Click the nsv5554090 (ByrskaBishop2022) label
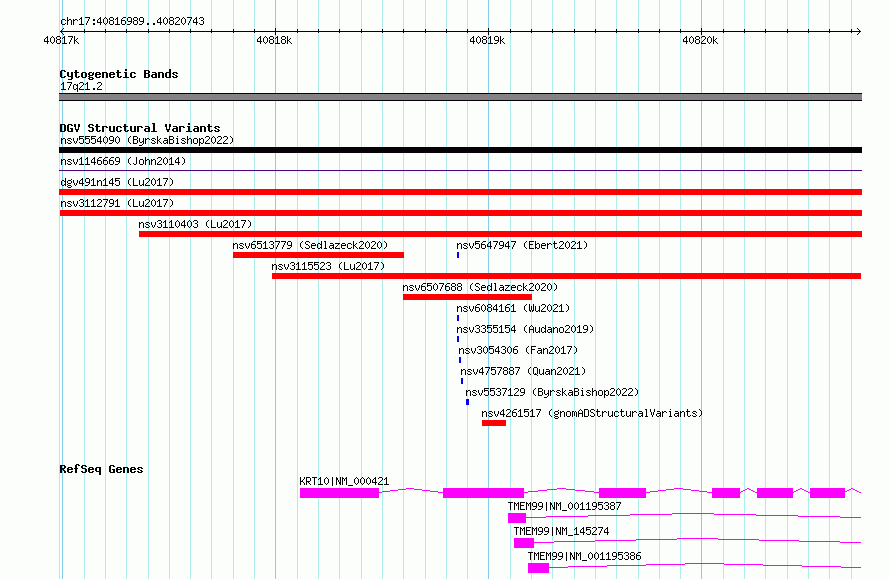Viewport: 890px width, 579px height. (147, 140)
